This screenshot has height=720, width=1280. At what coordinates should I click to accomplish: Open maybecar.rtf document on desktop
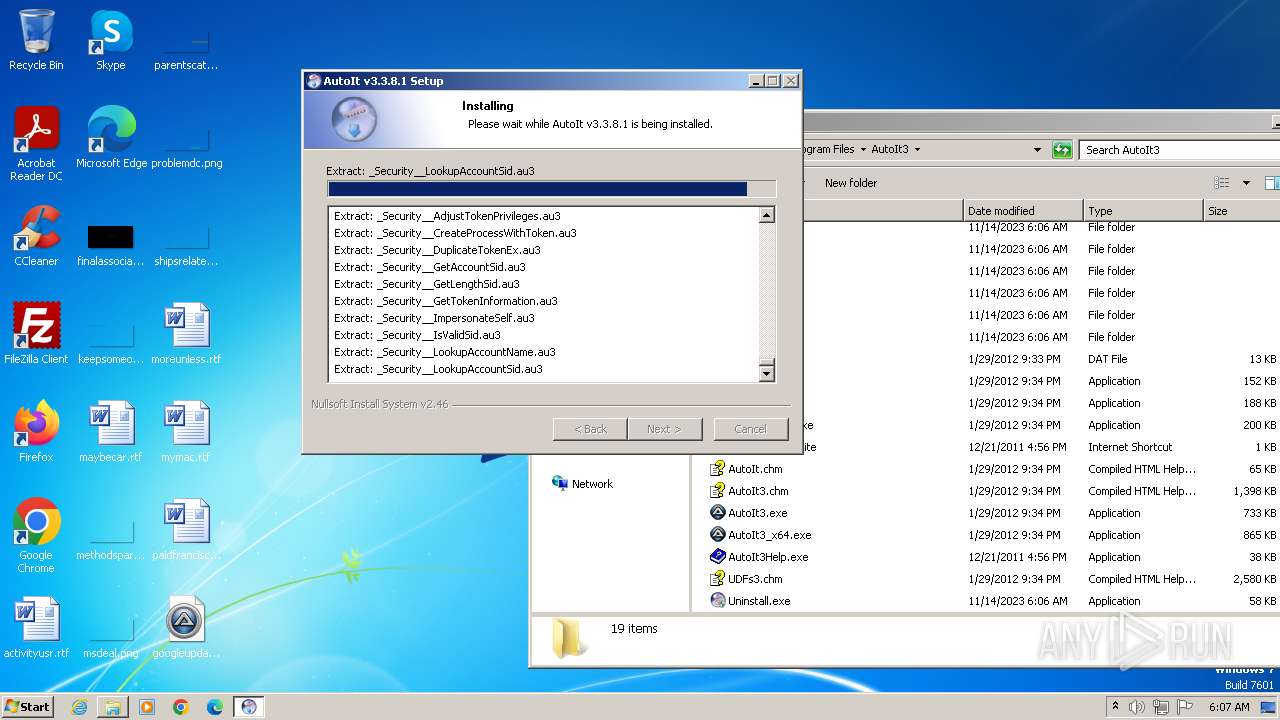[x=110, y=432]
